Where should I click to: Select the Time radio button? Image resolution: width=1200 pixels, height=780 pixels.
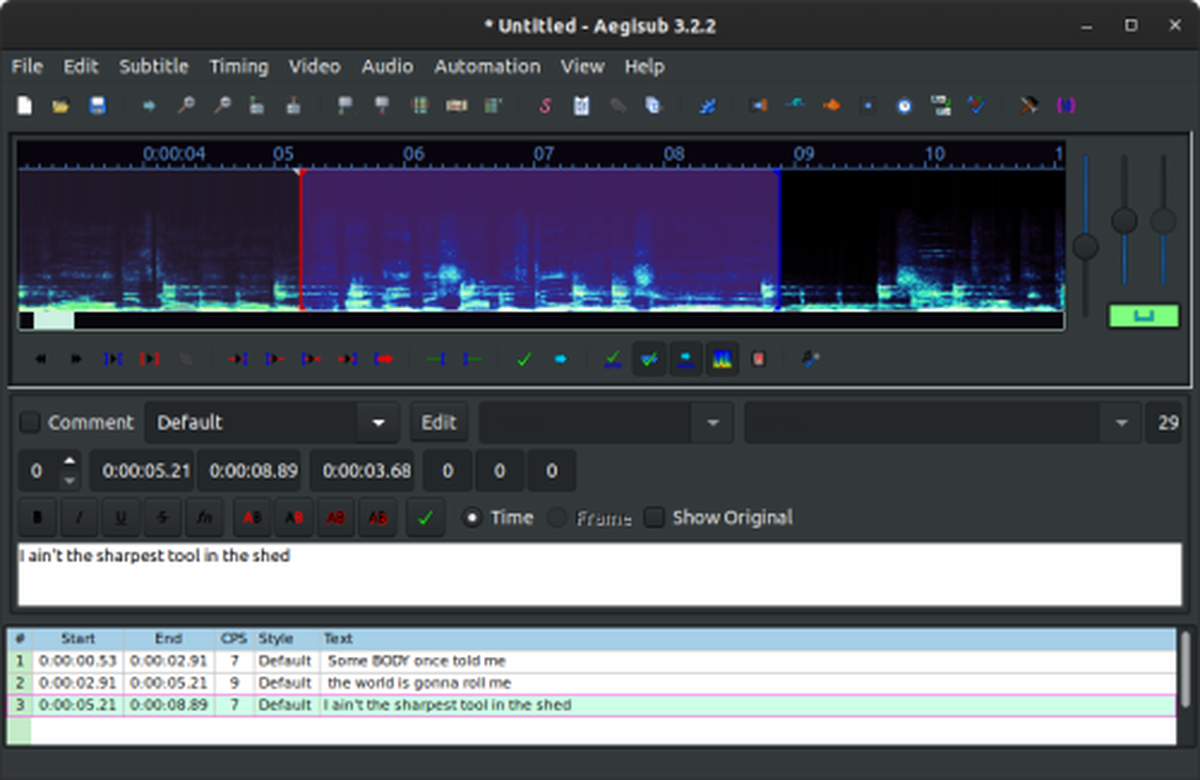[x=472, y=518]
